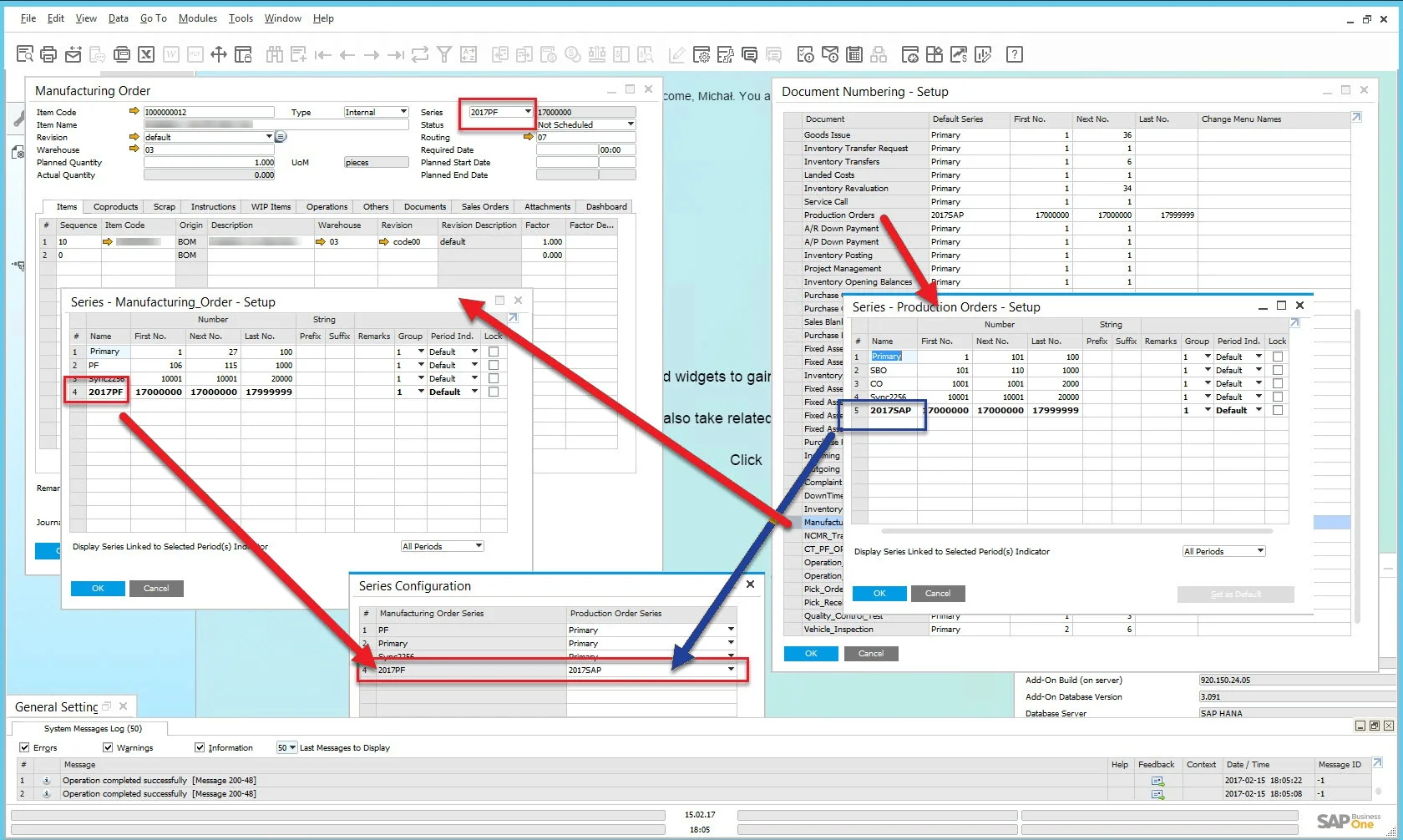Open the Calendar toolbar icon
Viewport: 1403px width, 840px height.
pyautogui.click(x=854, y=55)
